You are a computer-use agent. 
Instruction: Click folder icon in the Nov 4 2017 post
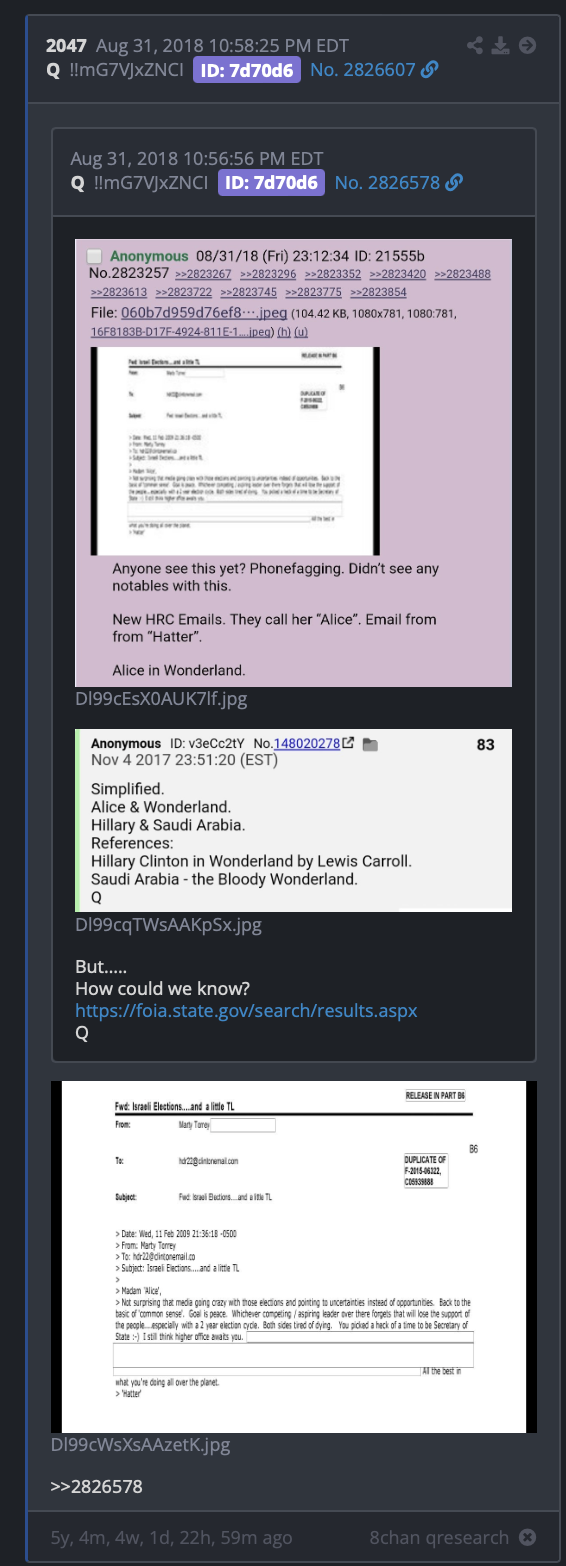(370, 744)
